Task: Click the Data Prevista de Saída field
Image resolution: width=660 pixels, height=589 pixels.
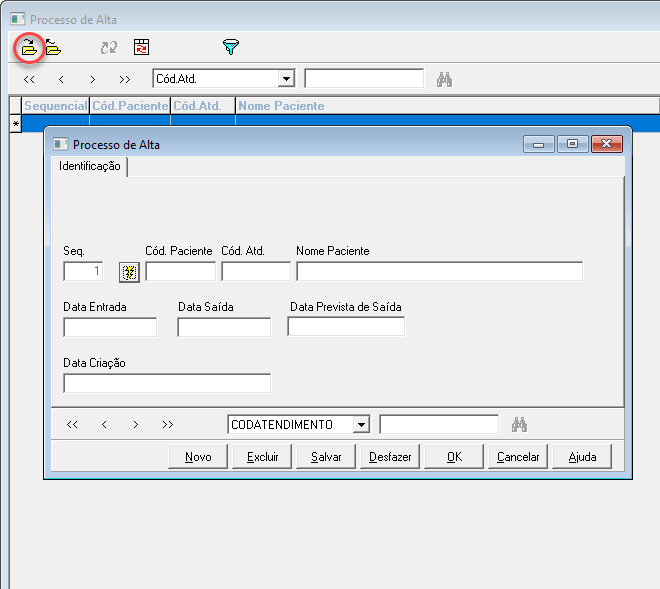Action: pos(346,326)
